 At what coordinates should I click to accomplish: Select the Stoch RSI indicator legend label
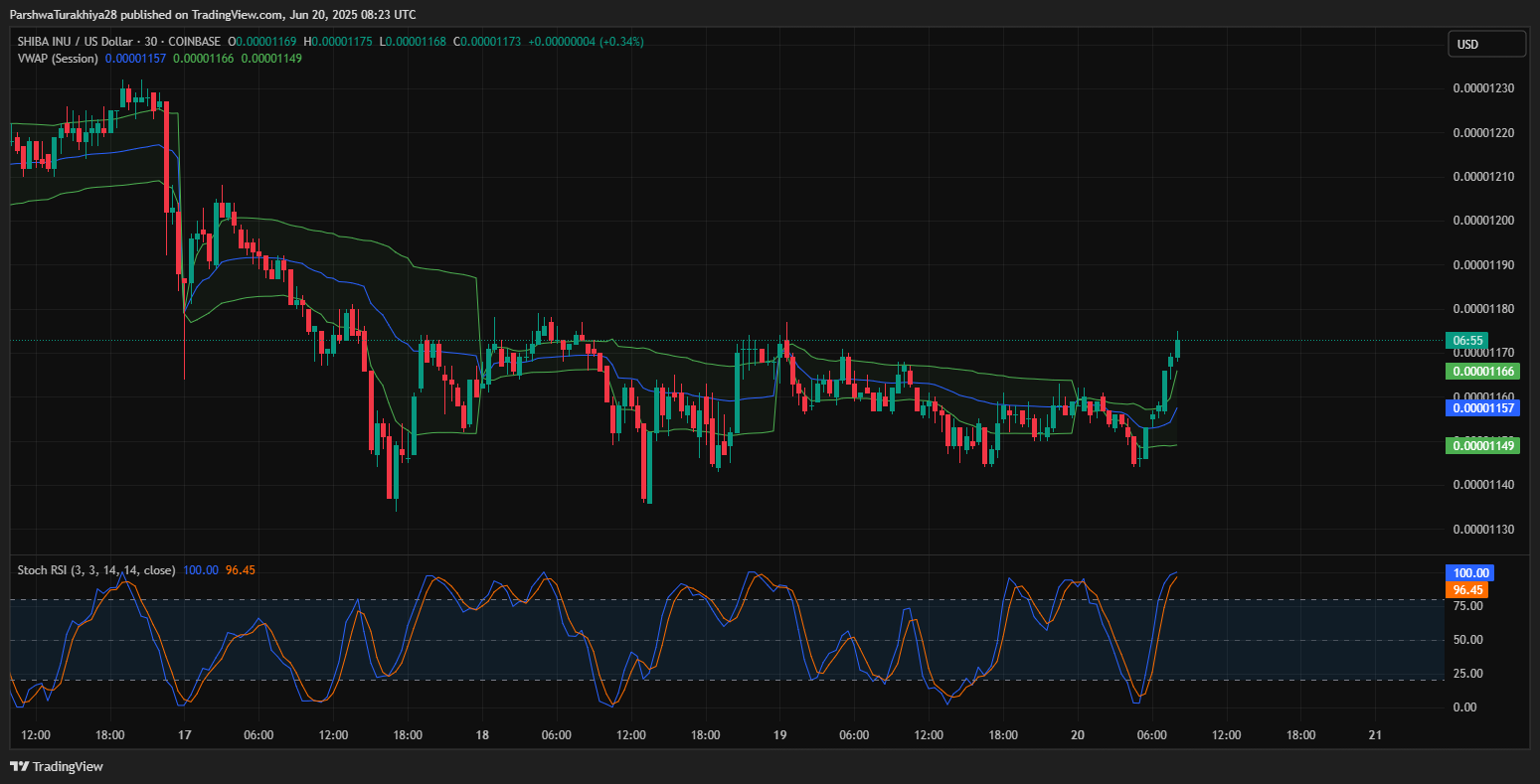pyautogui.click(x=96, y=570)
